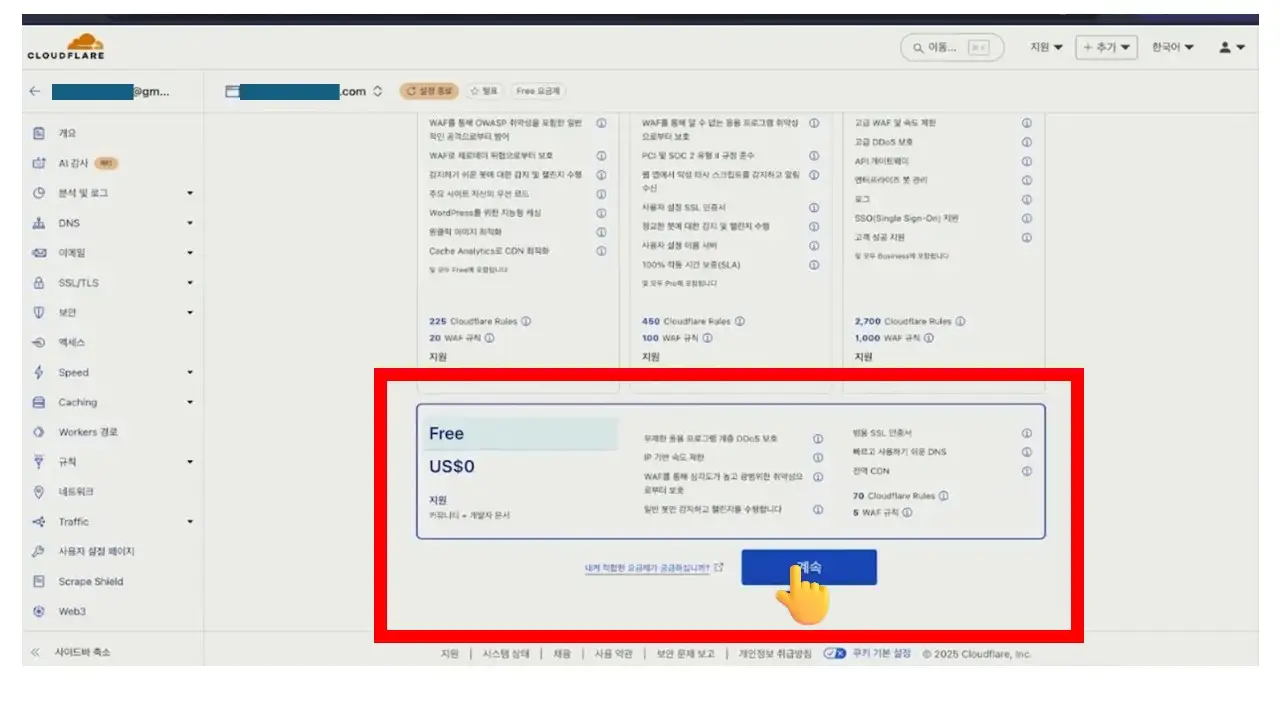Viewport: 1280px width, 720px height.
Task: Toggle the cookie preferences switch in footer
Action: (835, 654)
